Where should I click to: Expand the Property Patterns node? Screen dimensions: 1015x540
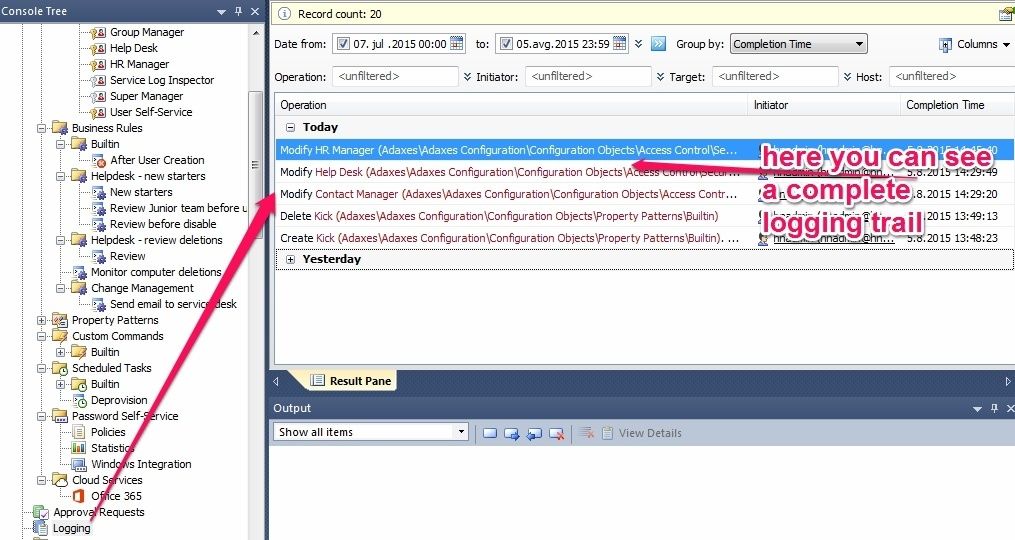41,321
